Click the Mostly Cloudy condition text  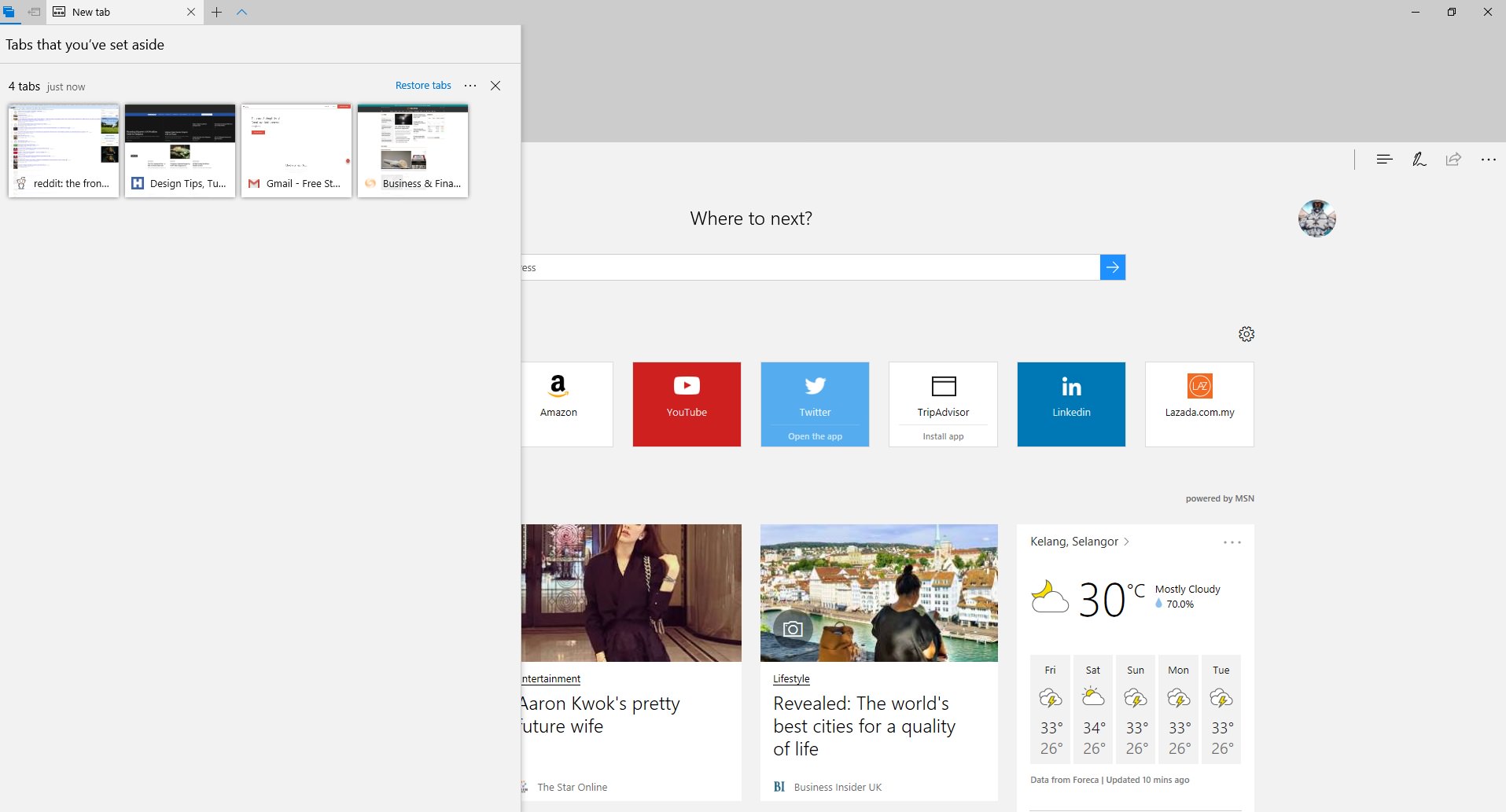1187,589
